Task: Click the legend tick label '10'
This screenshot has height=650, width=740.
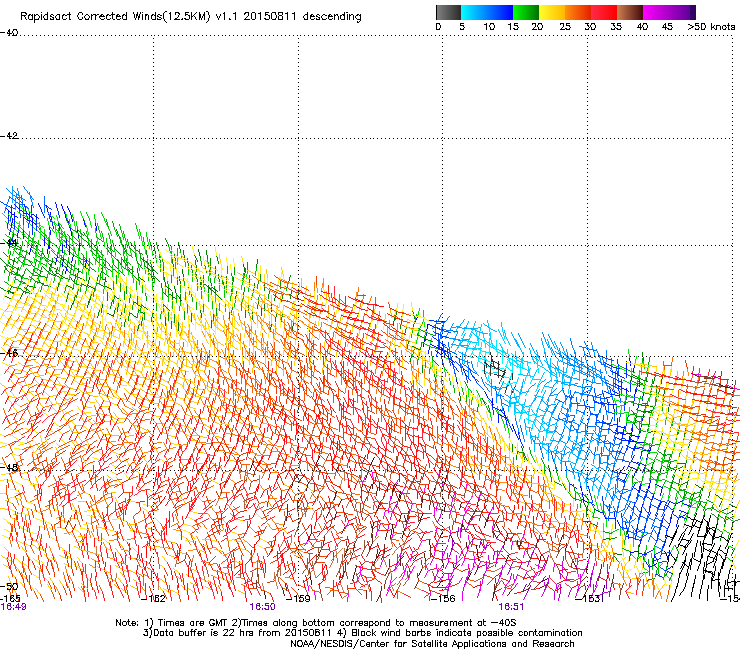Action: tap(489, 27)
